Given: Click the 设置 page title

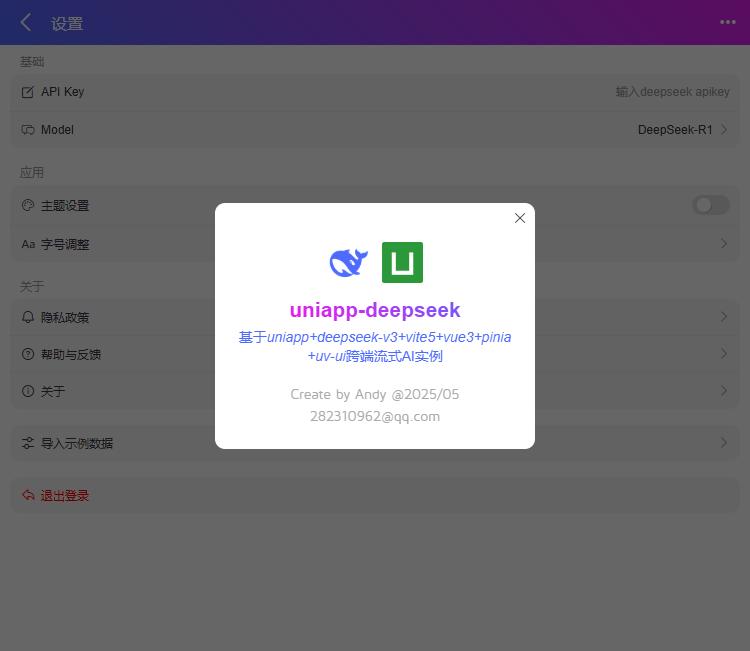Looking at the screenshot, I should 67,23.
